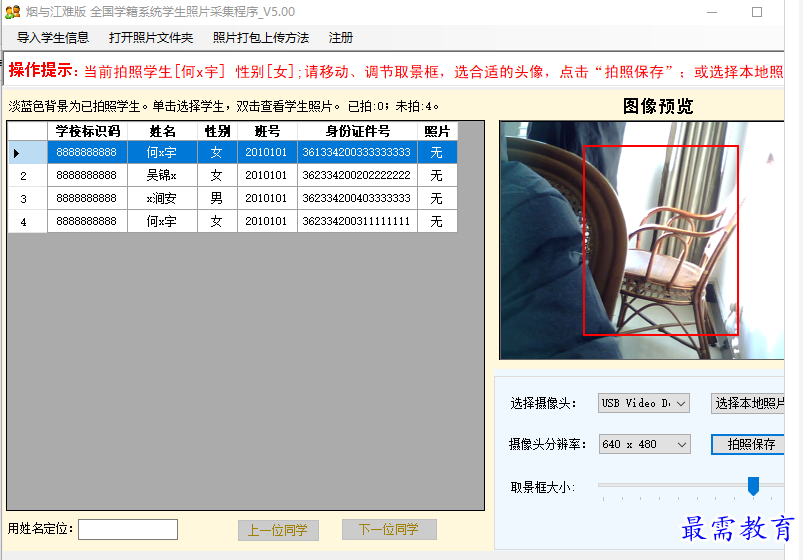Select 何x宇 in row 4
The width and height of the screenshot is (803, 560).
click(162, 221)
